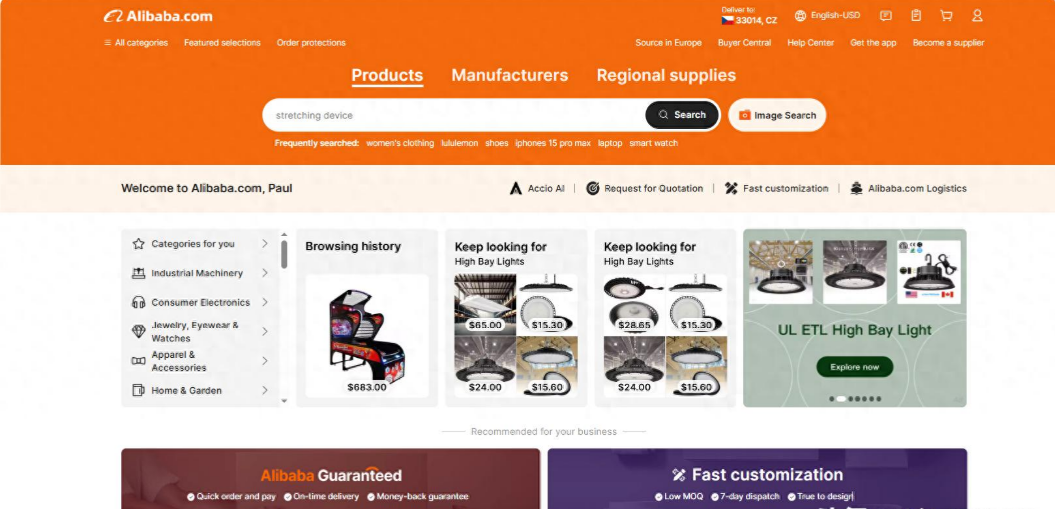Click the Apparel & Accessories icon

coord(139,361)
